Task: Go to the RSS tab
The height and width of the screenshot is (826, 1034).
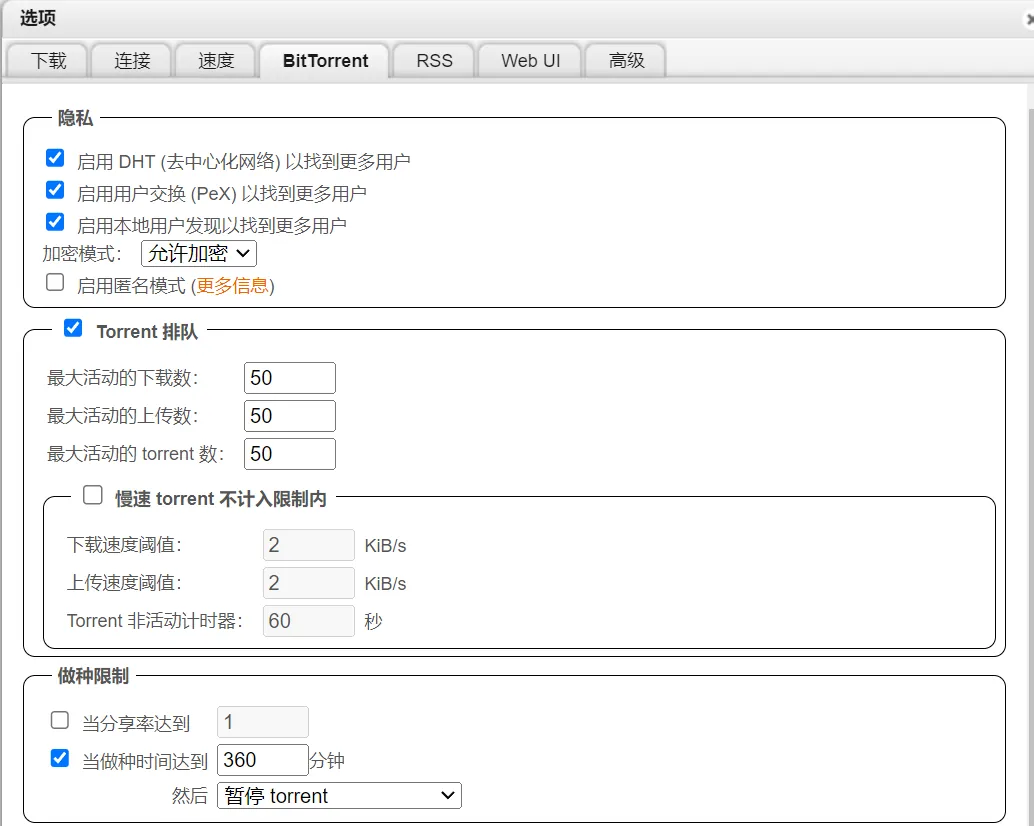Action: pyautogui.click(x=434, y=61)
